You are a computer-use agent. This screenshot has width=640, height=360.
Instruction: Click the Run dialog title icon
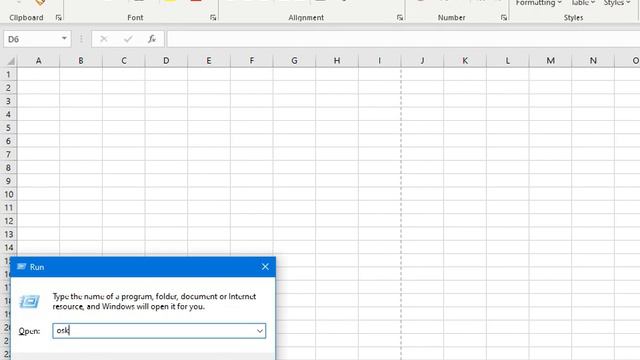pos(21,267)
